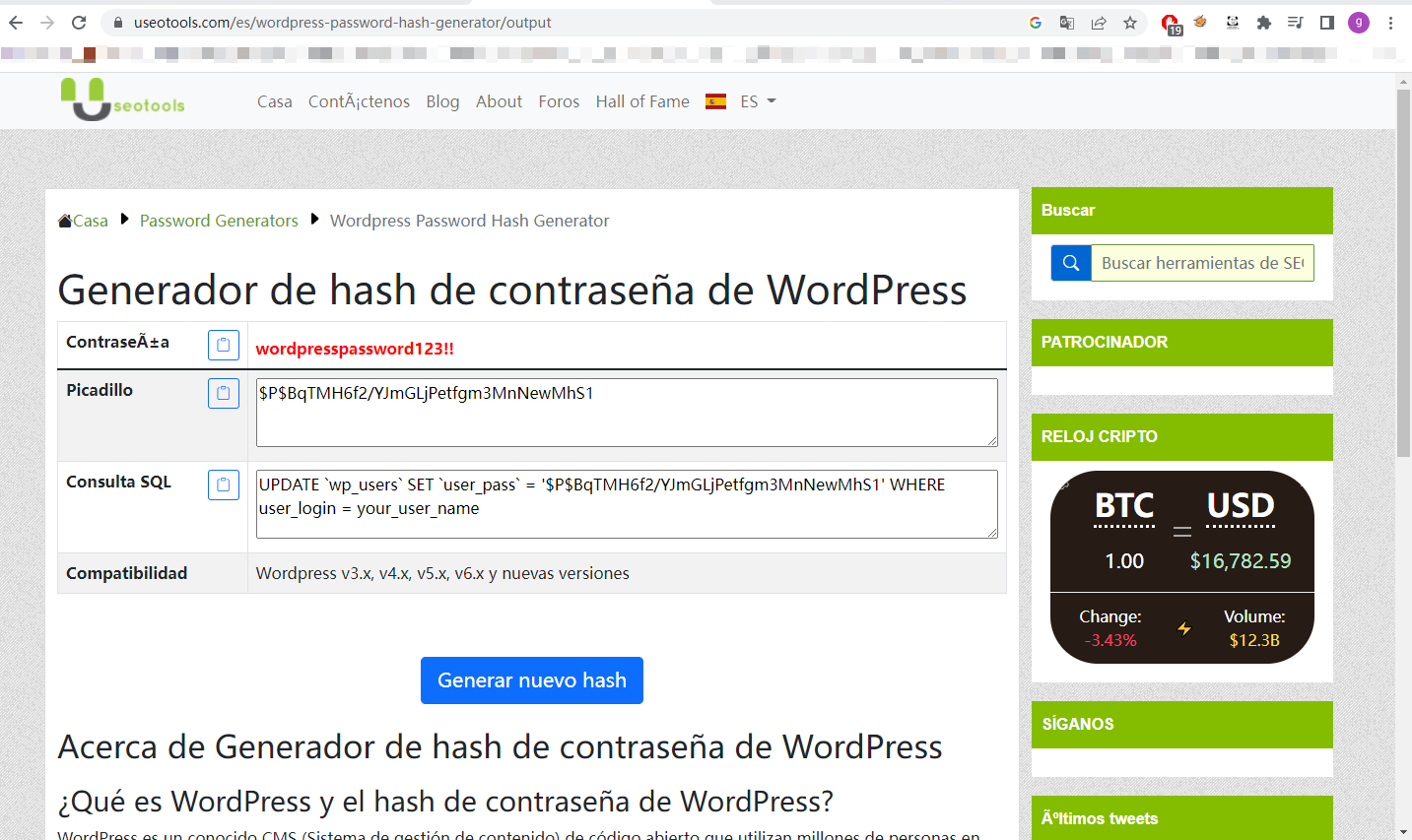Viewport: 1412px width, 840px height.
Task: Open the purple profile avatar
Action: 1359,23
